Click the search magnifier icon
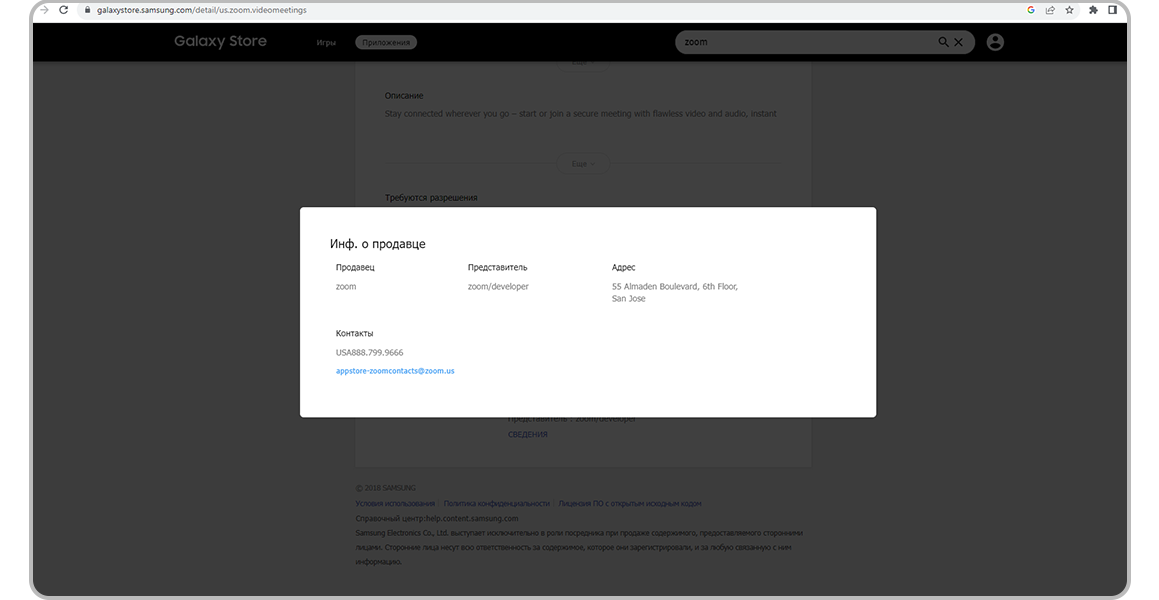This screenshot has height=600, width=1159. coord(943,42)
